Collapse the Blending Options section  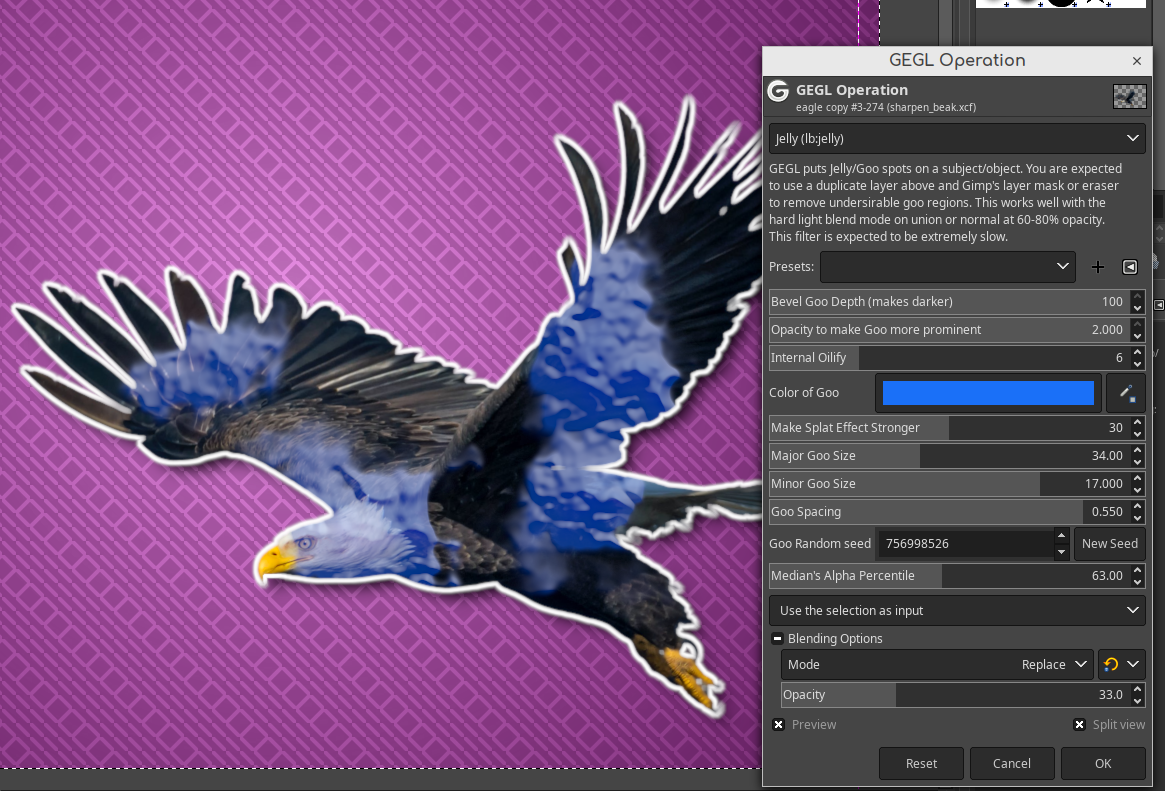pyautogui.click(x=777, y=639)
